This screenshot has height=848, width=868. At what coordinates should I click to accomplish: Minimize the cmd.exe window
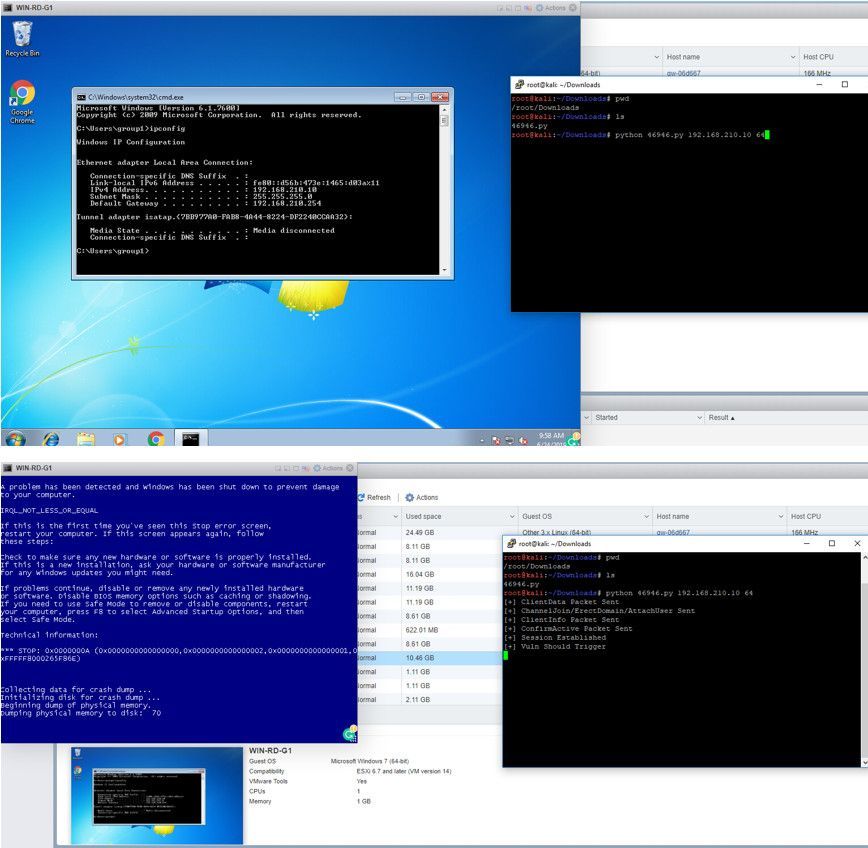pyautogui.click(x=403, y=97)
